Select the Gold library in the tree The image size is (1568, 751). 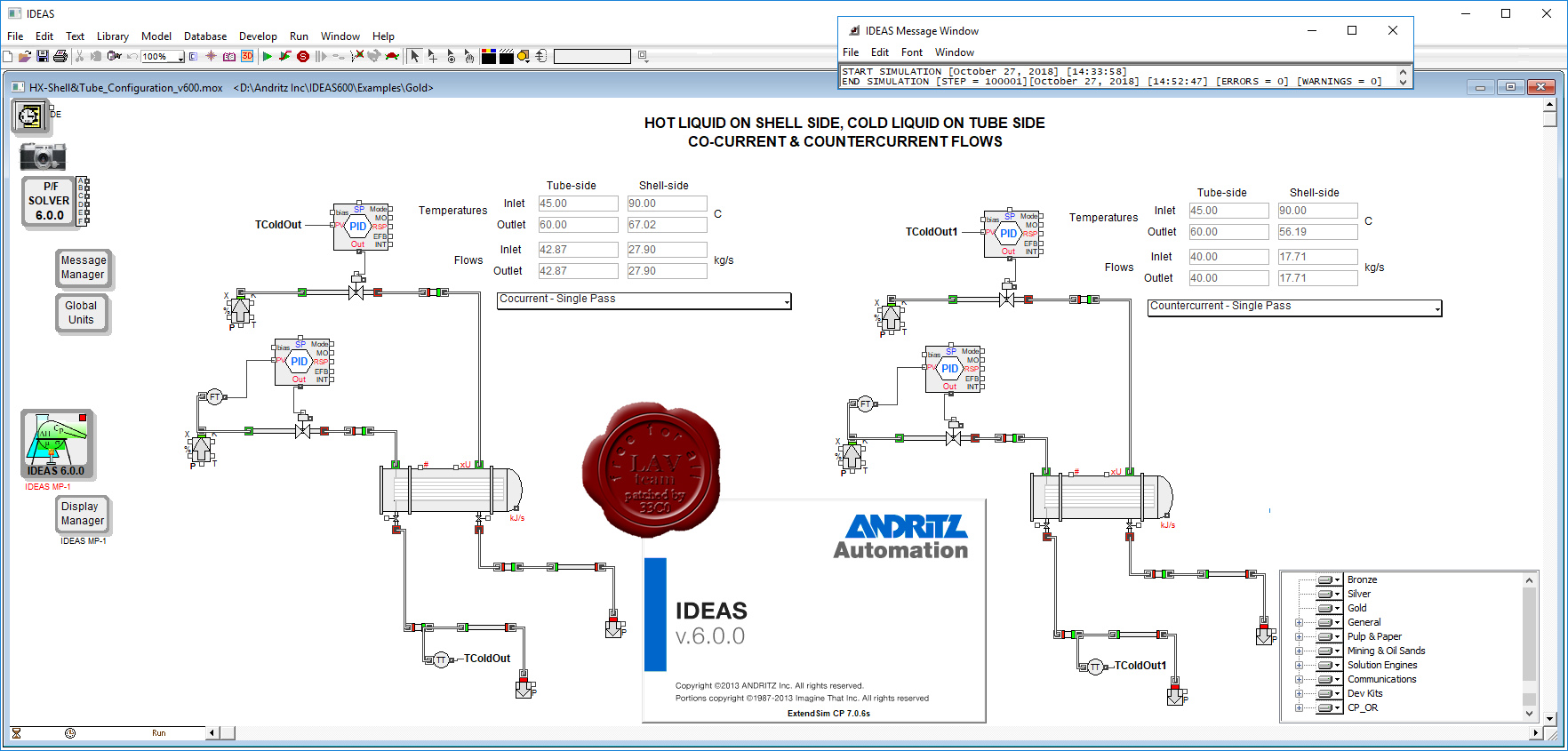(x=1356, y=608)
